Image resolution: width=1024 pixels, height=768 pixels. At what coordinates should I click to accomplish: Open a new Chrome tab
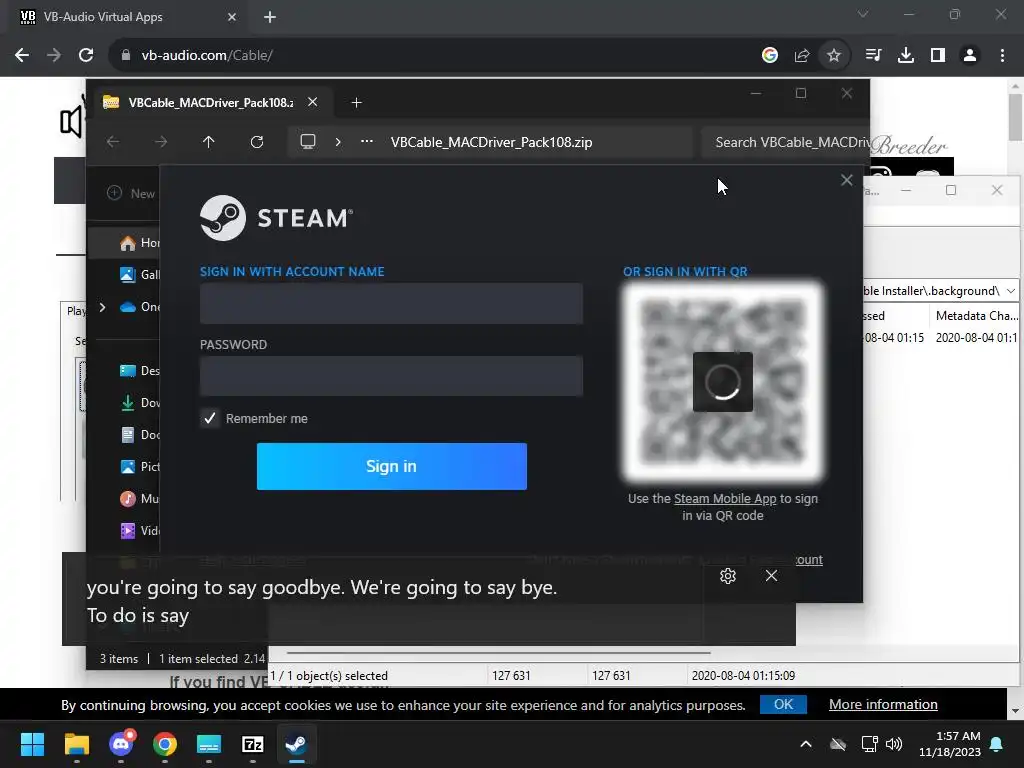pos(270,17)
